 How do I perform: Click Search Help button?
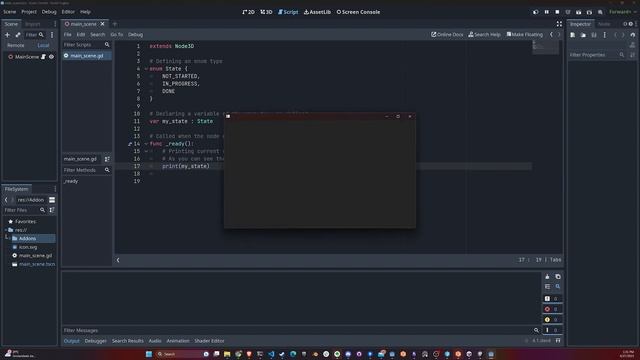tap(484, 35)
